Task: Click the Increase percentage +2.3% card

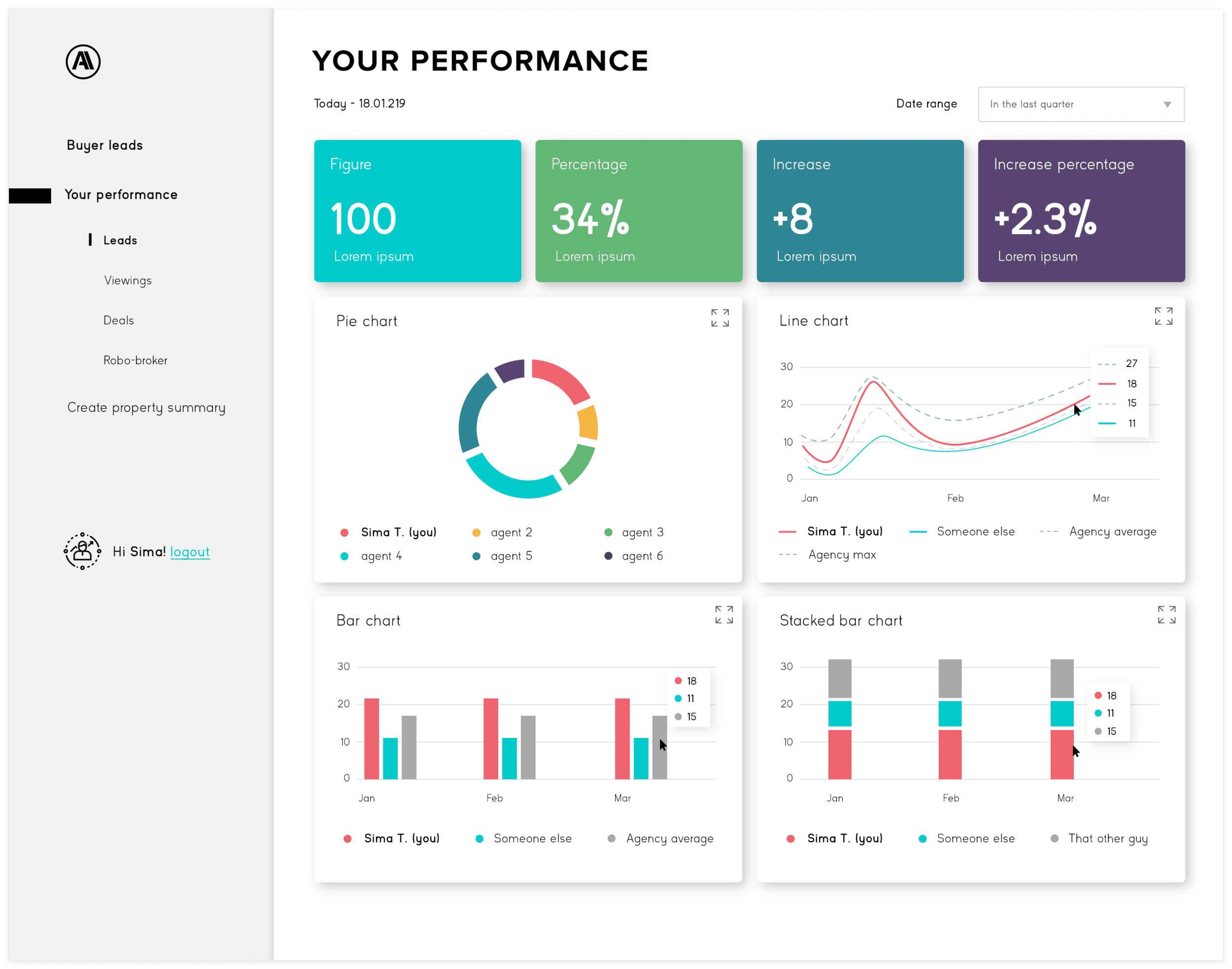Action: 1081,211
